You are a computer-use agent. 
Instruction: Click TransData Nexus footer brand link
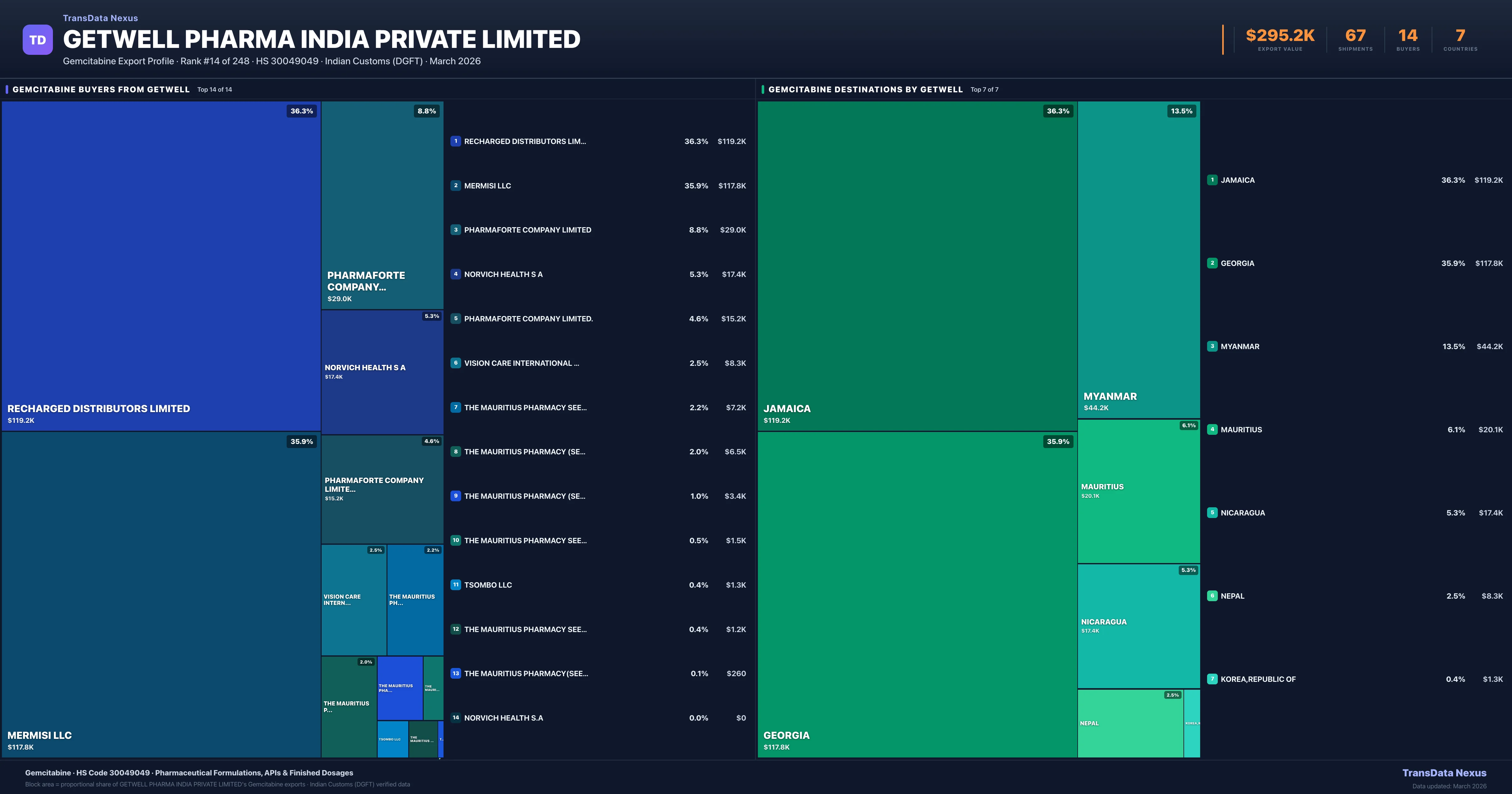pos(1444,773)
